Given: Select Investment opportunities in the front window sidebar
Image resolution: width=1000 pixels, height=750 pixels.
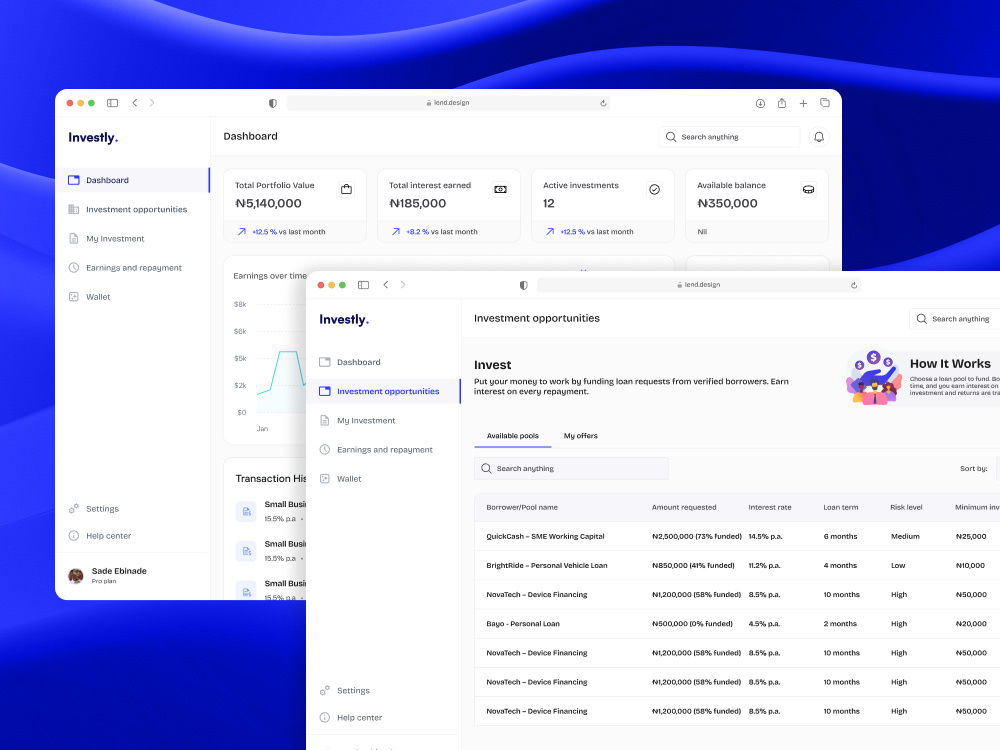Looking at the screenshot, I should point(383,391).
